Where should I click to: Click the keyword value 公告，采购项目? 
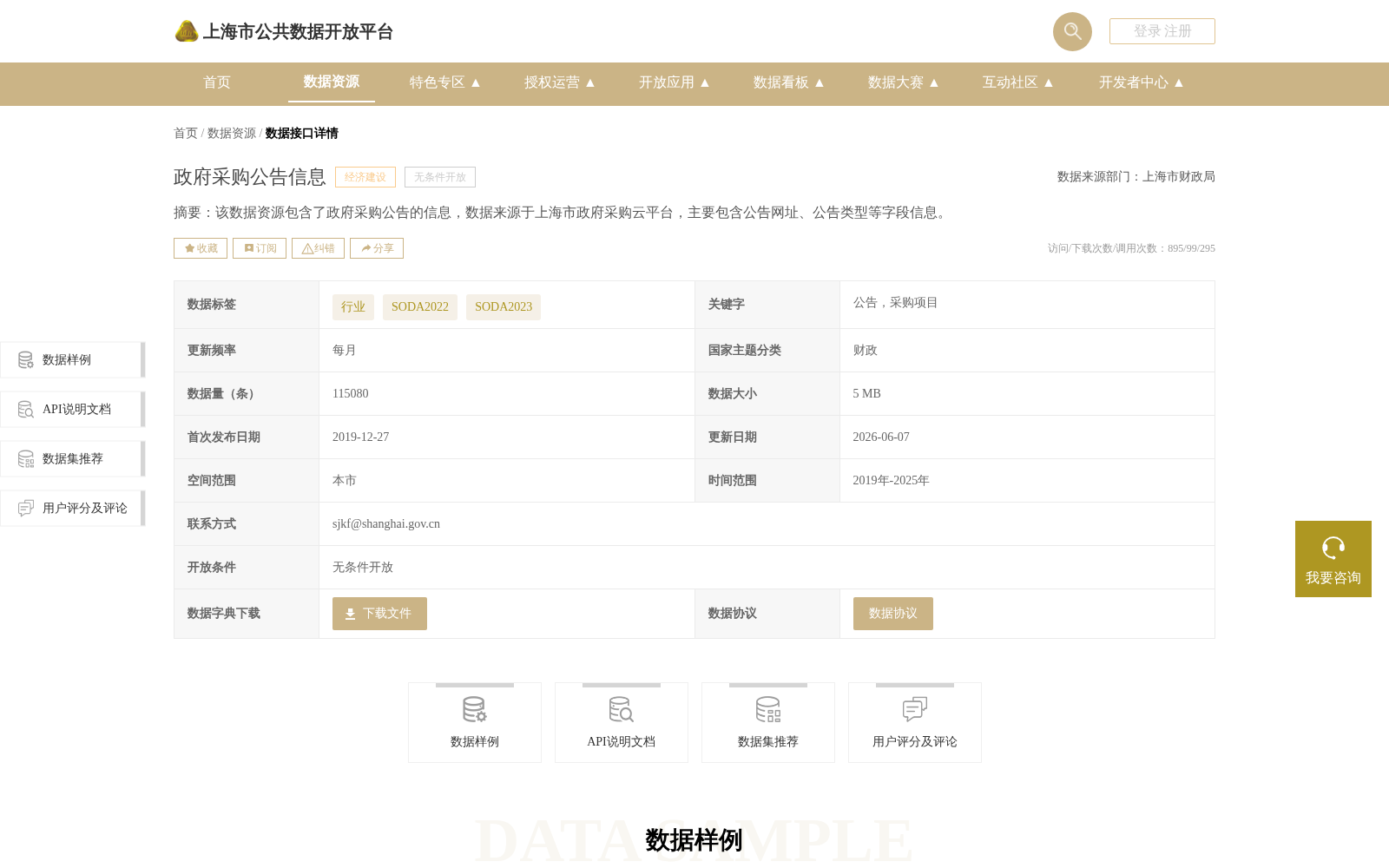pos(896,303)
